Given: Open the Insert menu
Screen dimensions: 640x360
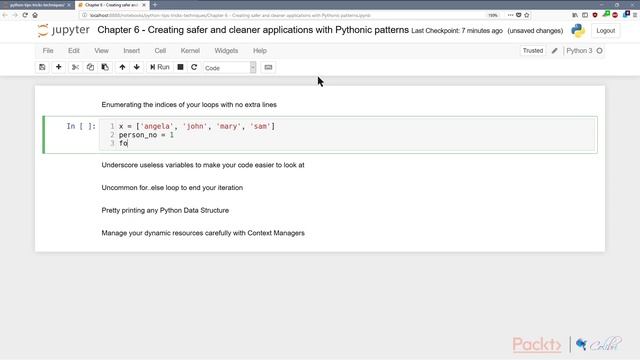Looking at the screenshot, I should coord(131,51).
